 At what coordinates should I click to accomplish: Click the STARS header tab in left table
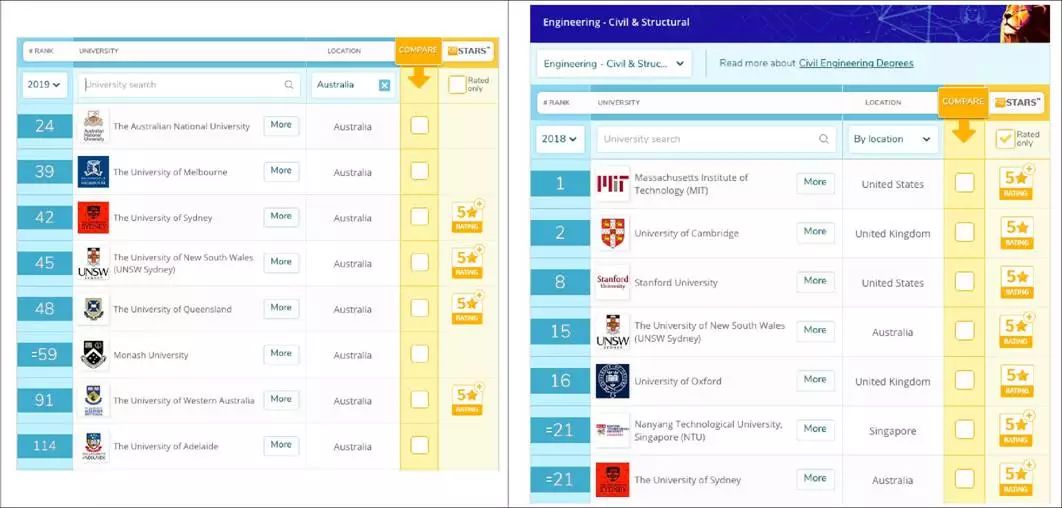click(468, 51)
